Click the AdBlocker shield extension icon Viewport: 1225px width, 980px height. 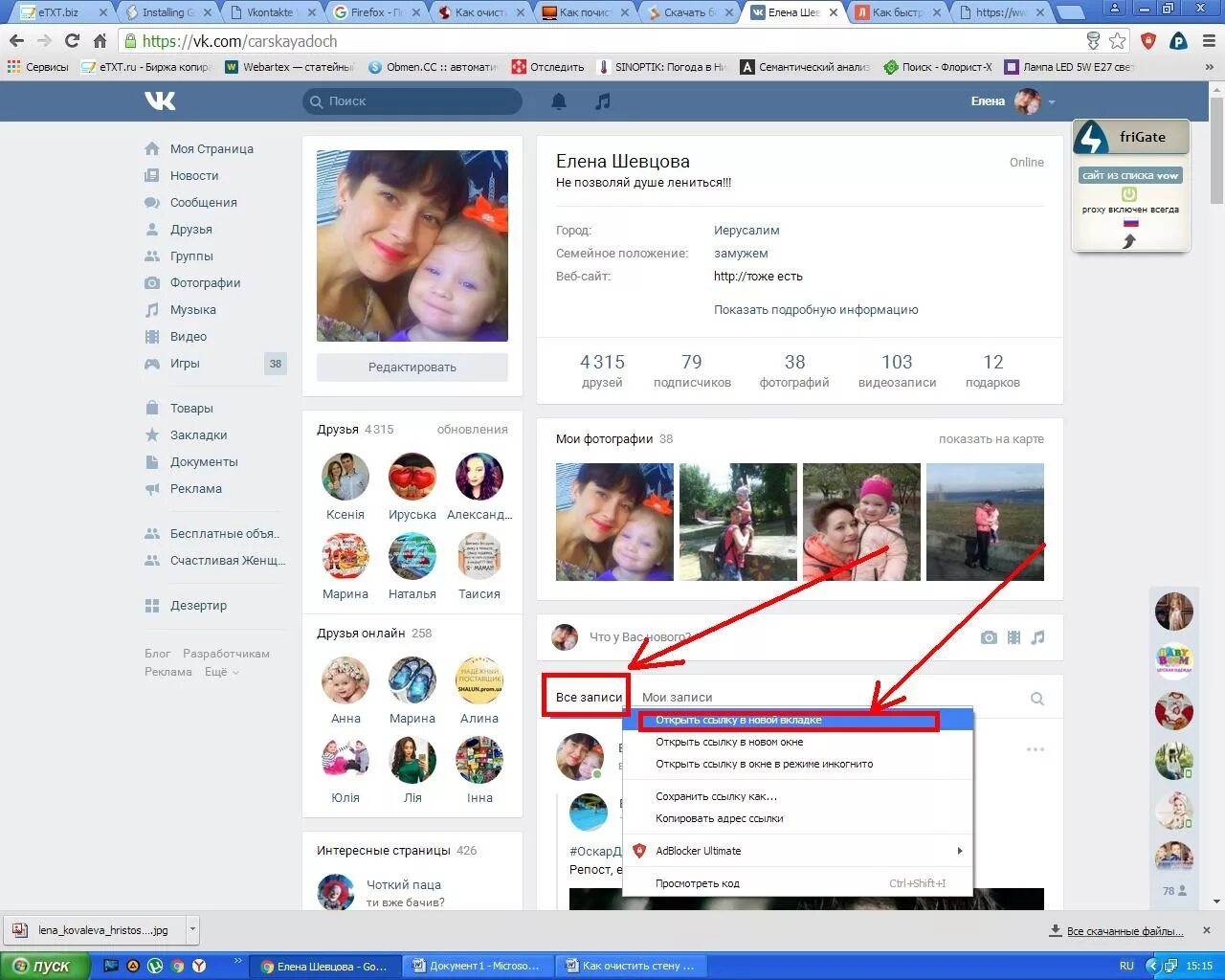point(1148,41)
